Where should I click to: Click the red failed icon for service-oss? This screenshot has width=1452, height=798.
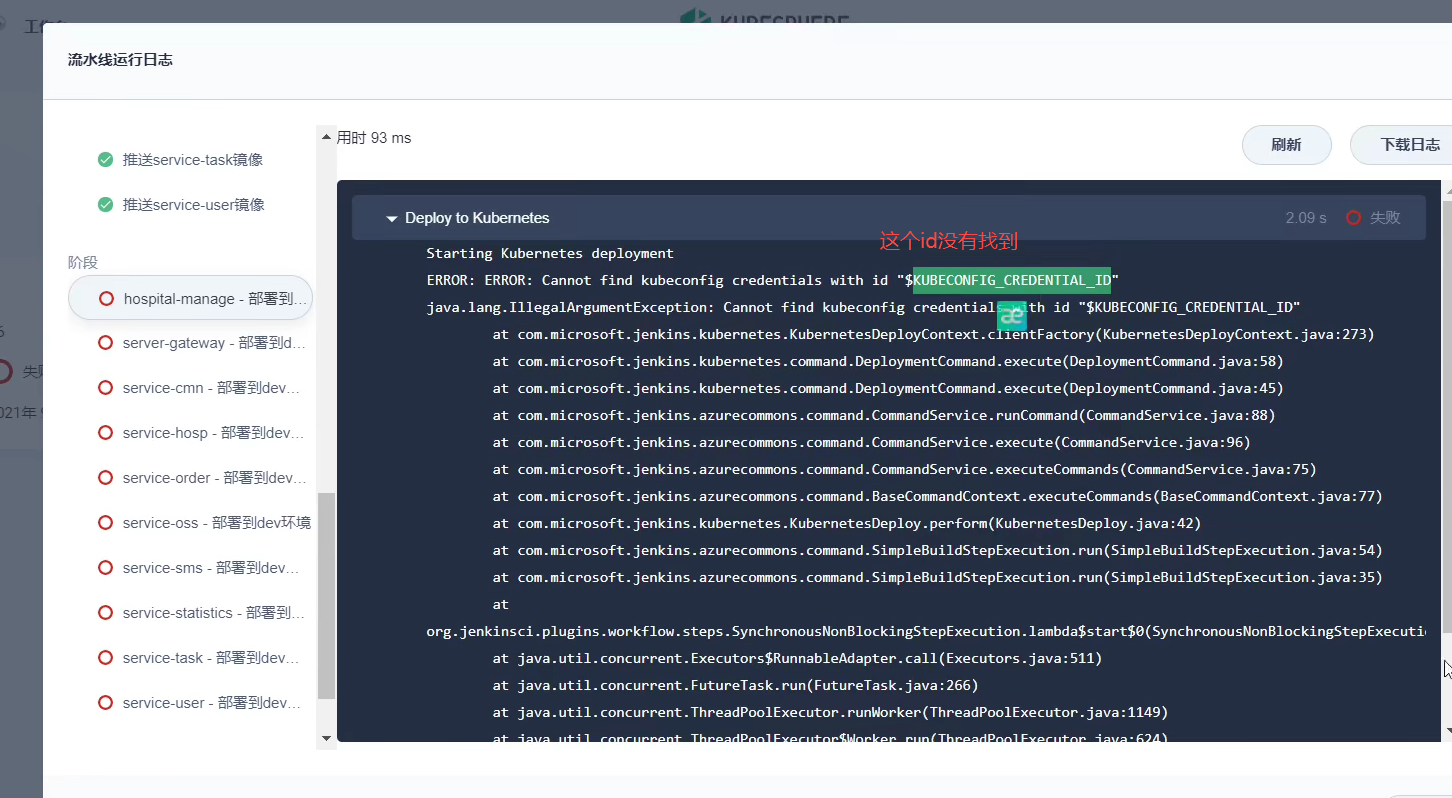click(105, 523)
